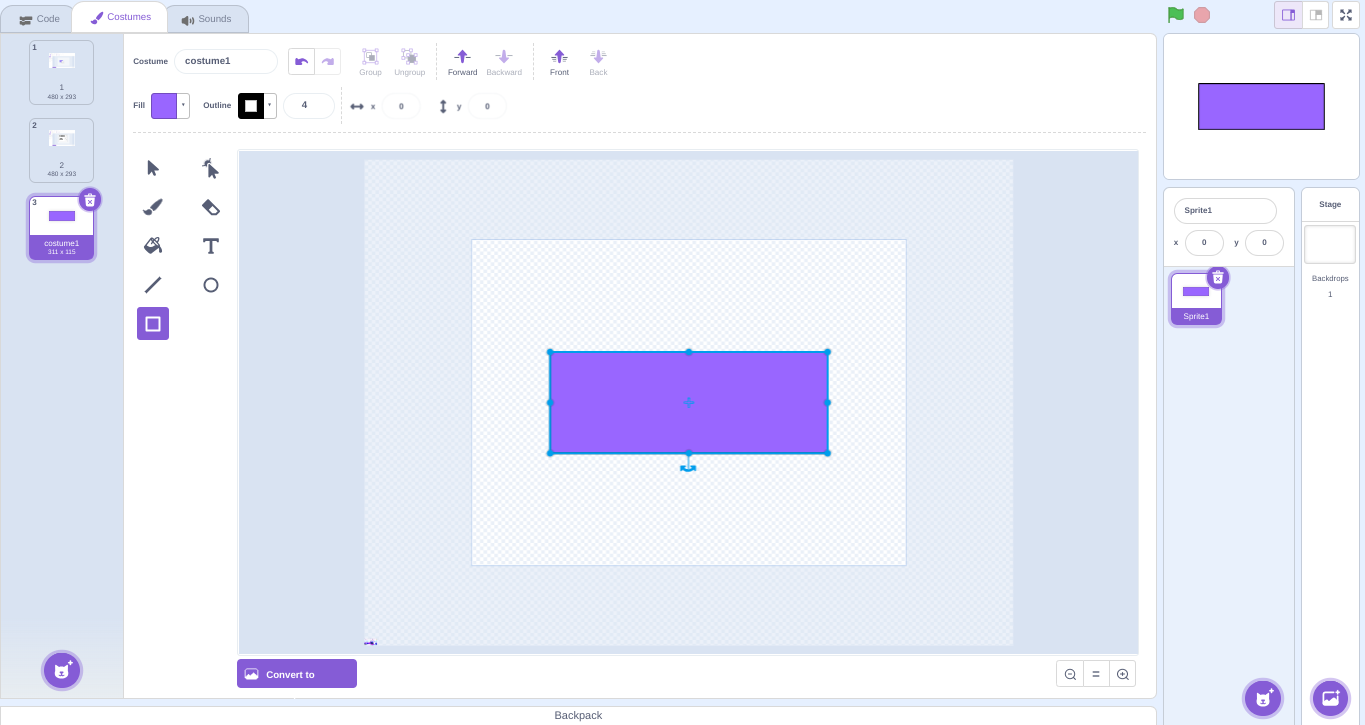Select the Eraser tool
Viewport: 1365px width, 725px height.
[x=210, y=207]
